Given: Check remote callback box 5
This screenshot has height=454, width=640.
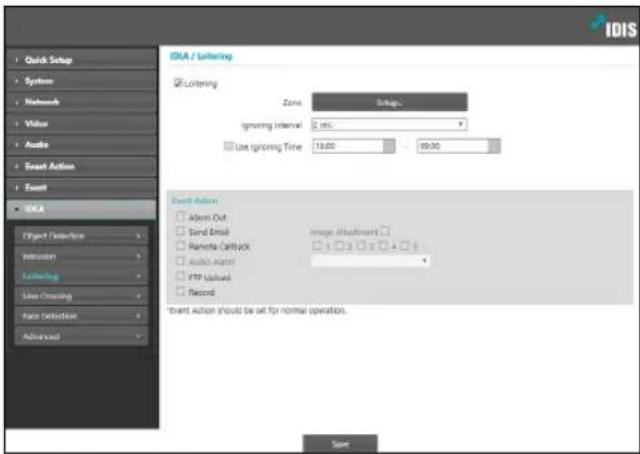Looking at the screenshot, I should tap(404, 245).
